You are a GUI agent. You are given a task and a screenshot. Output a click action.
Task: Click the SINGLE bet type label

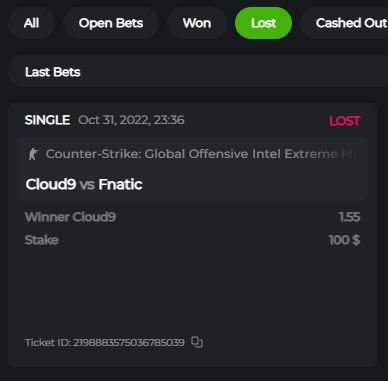pos(47,120)
